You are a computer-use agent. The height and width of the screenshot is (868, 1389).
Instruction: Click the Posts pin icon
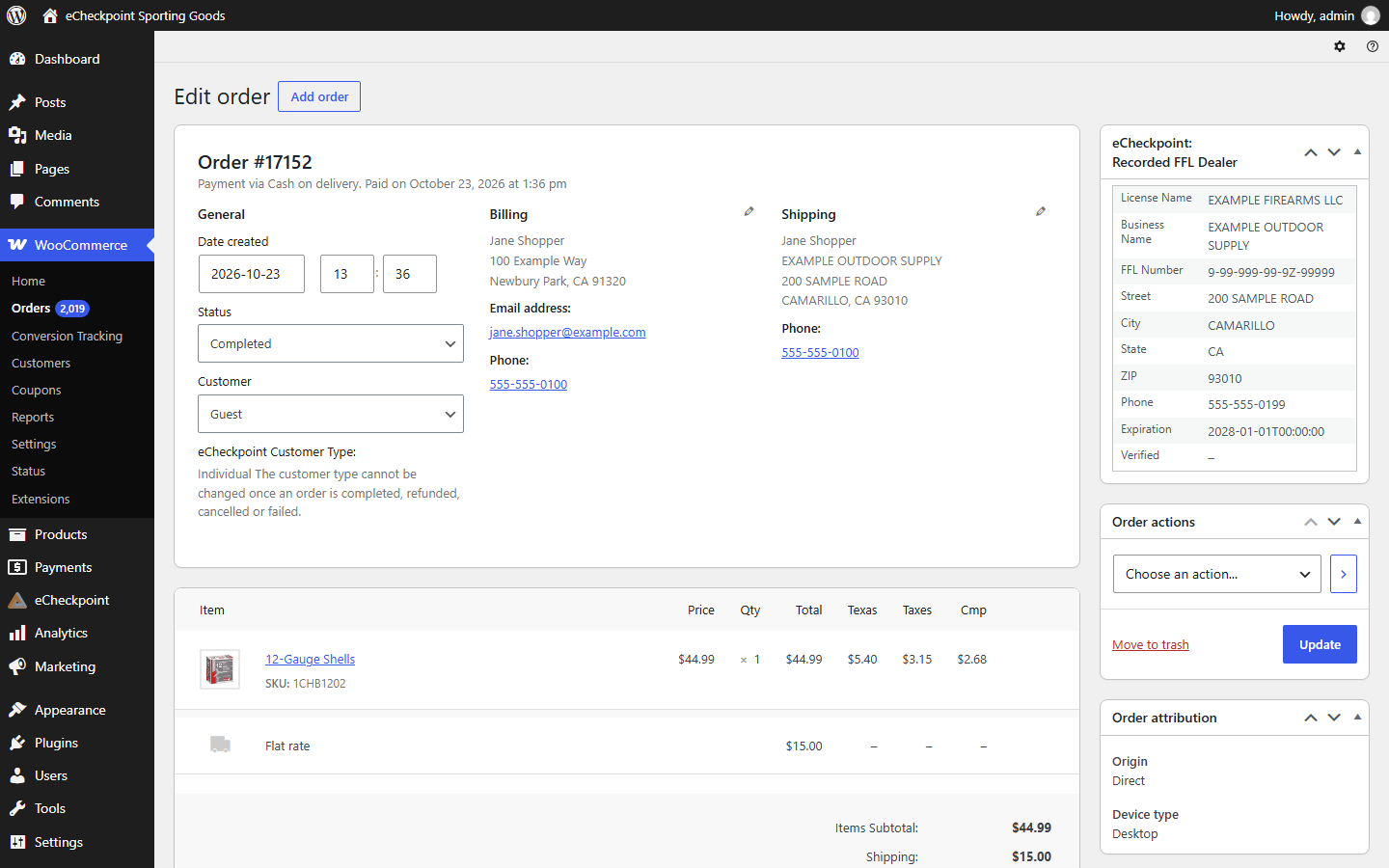pyautogui.click(x=17, y=102)
